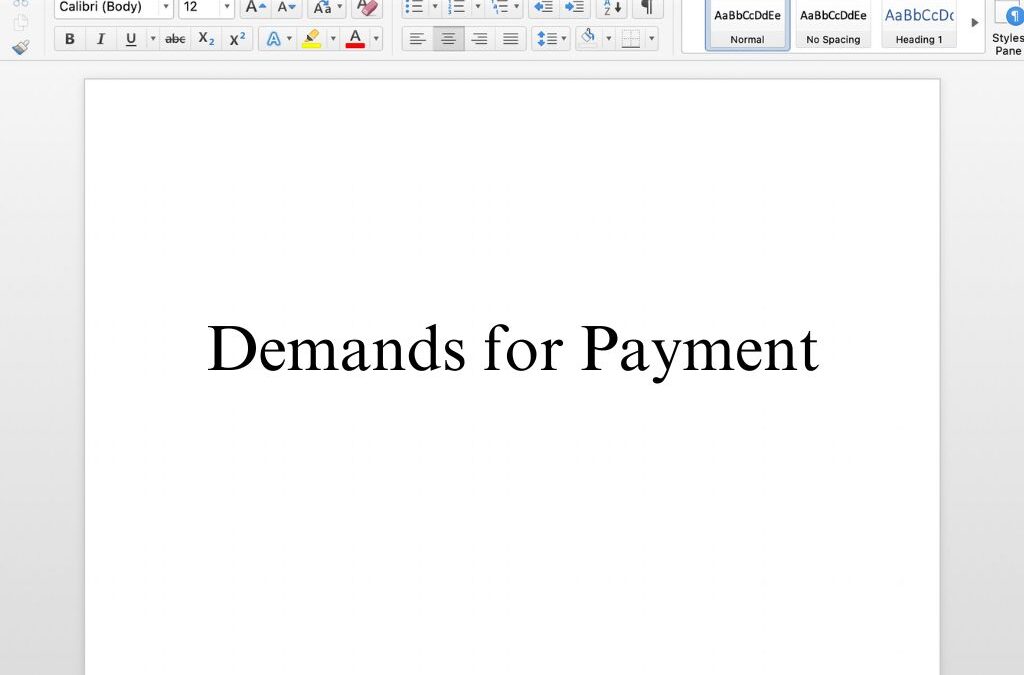Center text alignment button
Image resolution: width=1024 pixels, height=675 pixels.
(x=449, y=39)
